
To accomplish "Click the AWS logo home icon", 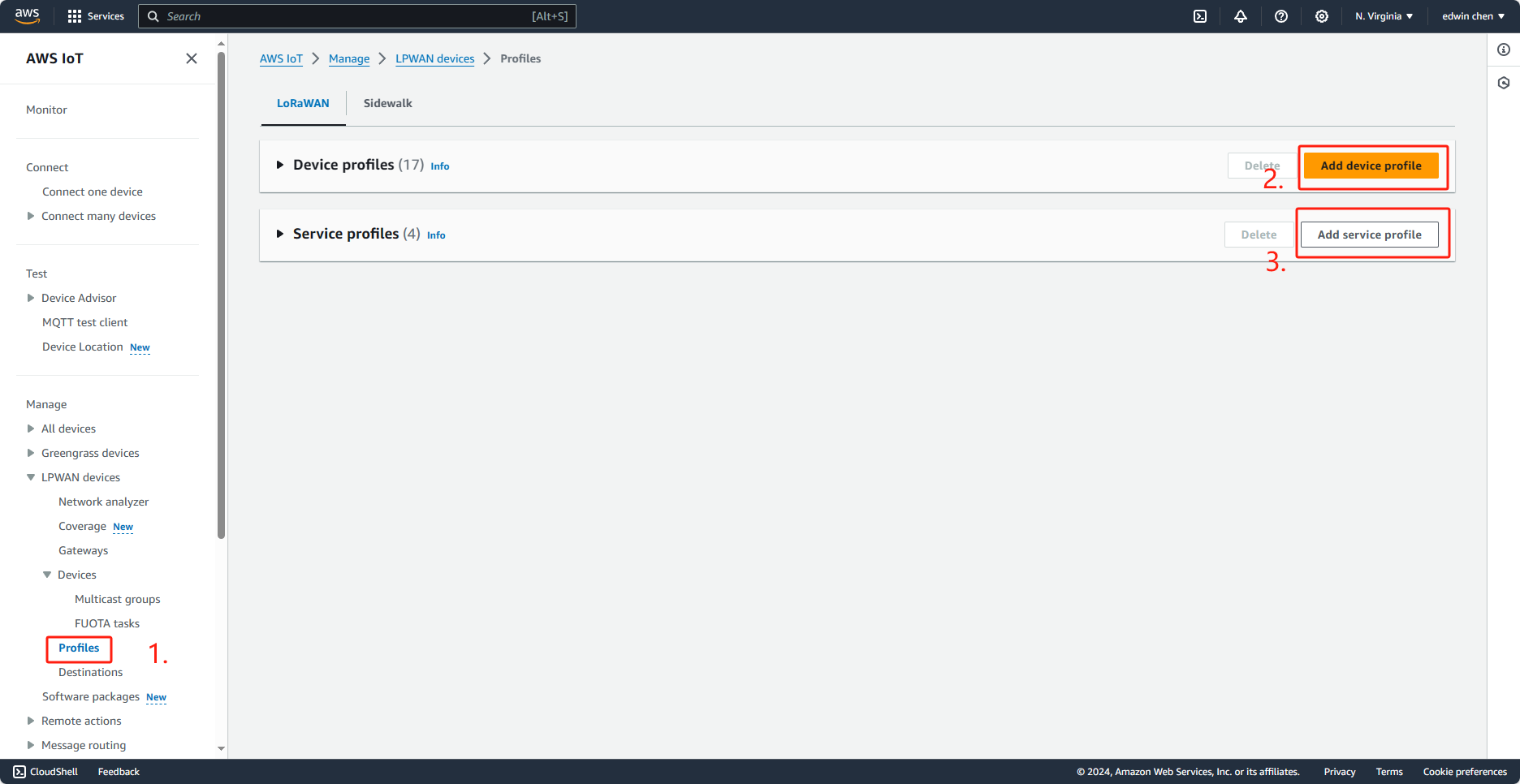I will point(28,16).
